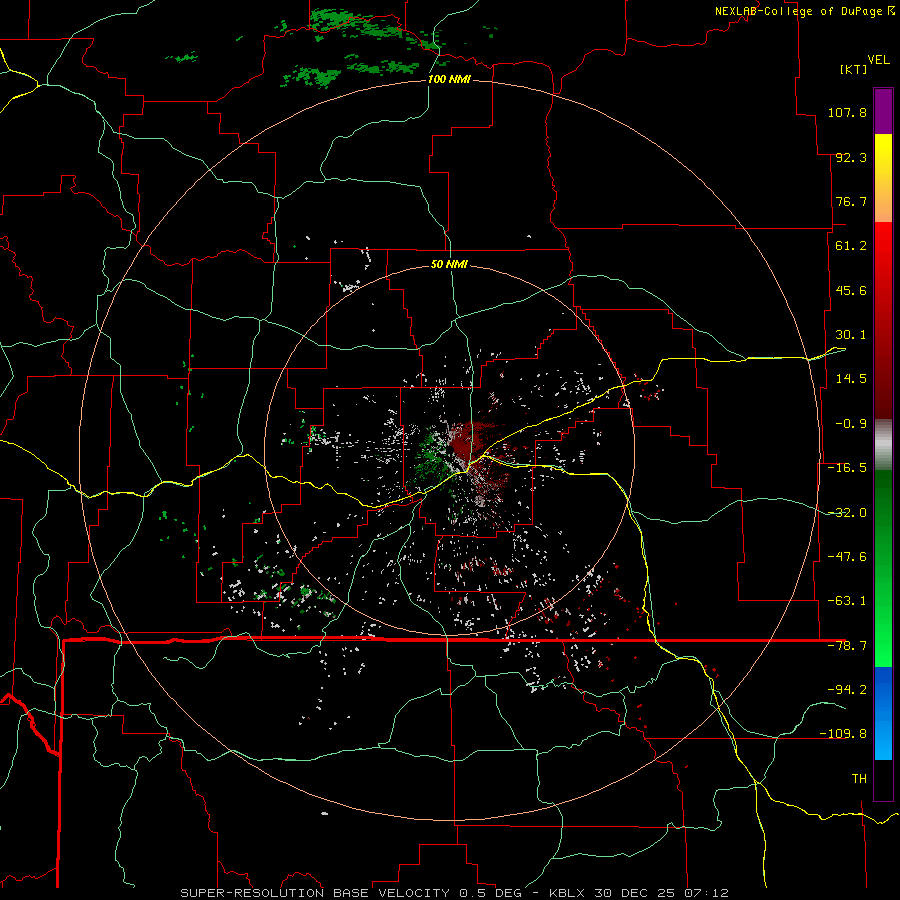Click the red segment of the color bar
Screen dimensions: 900x900
[x=883, y=320]
